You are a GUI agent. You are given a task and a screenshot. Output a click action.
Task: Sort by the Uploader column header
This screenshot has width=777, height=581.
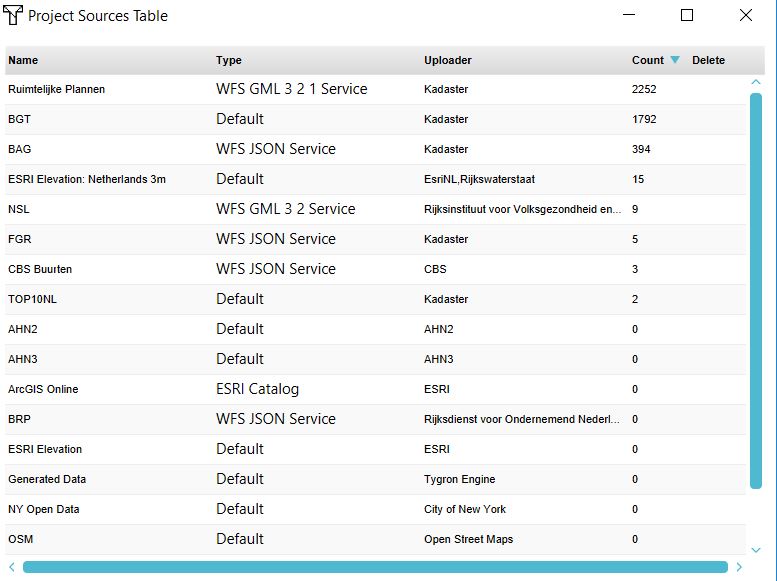(x=447, y=60)
